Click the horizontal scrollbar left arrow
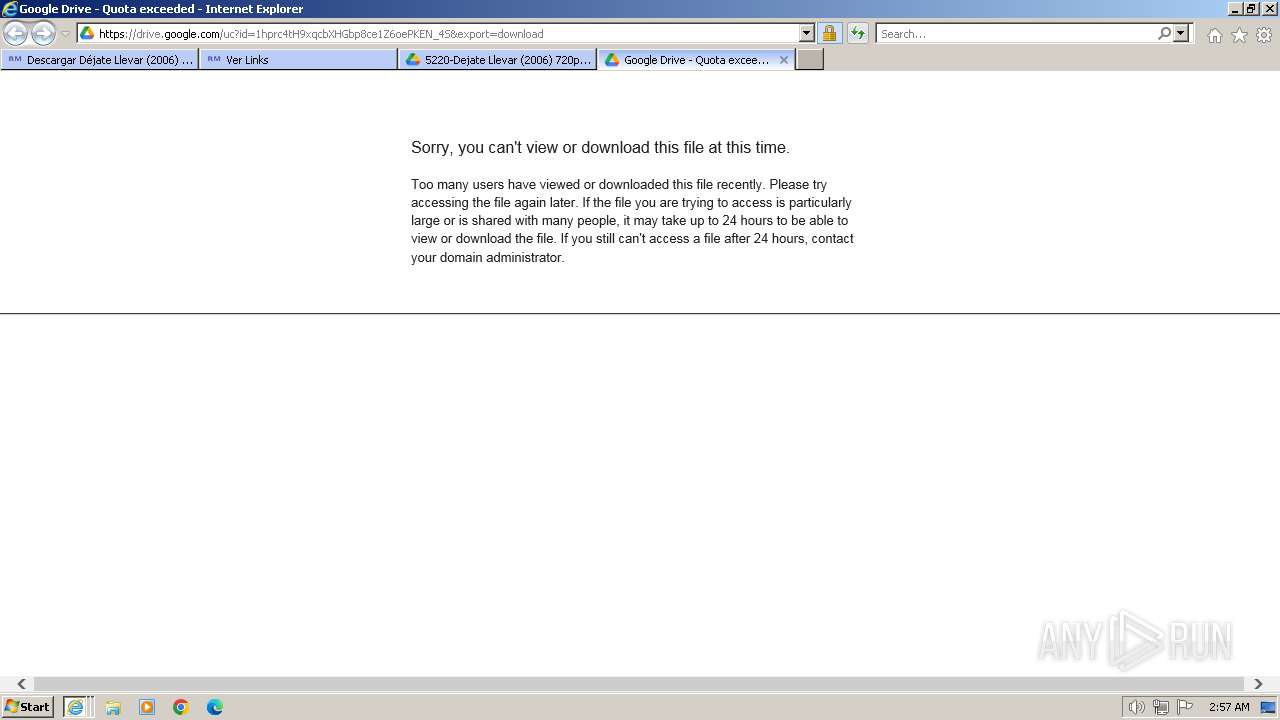Viewport: 1280px width, 720px height. tap(21, 684)
